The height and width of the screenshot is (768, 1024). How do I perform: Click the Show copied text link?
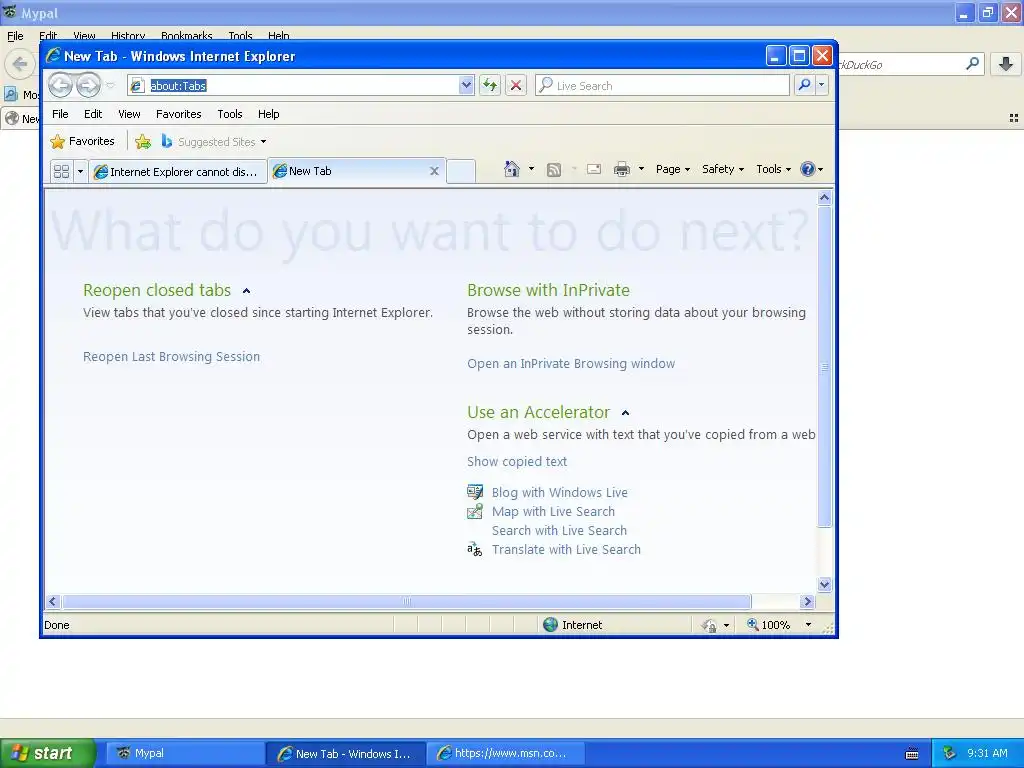click(x=517, y=462)
